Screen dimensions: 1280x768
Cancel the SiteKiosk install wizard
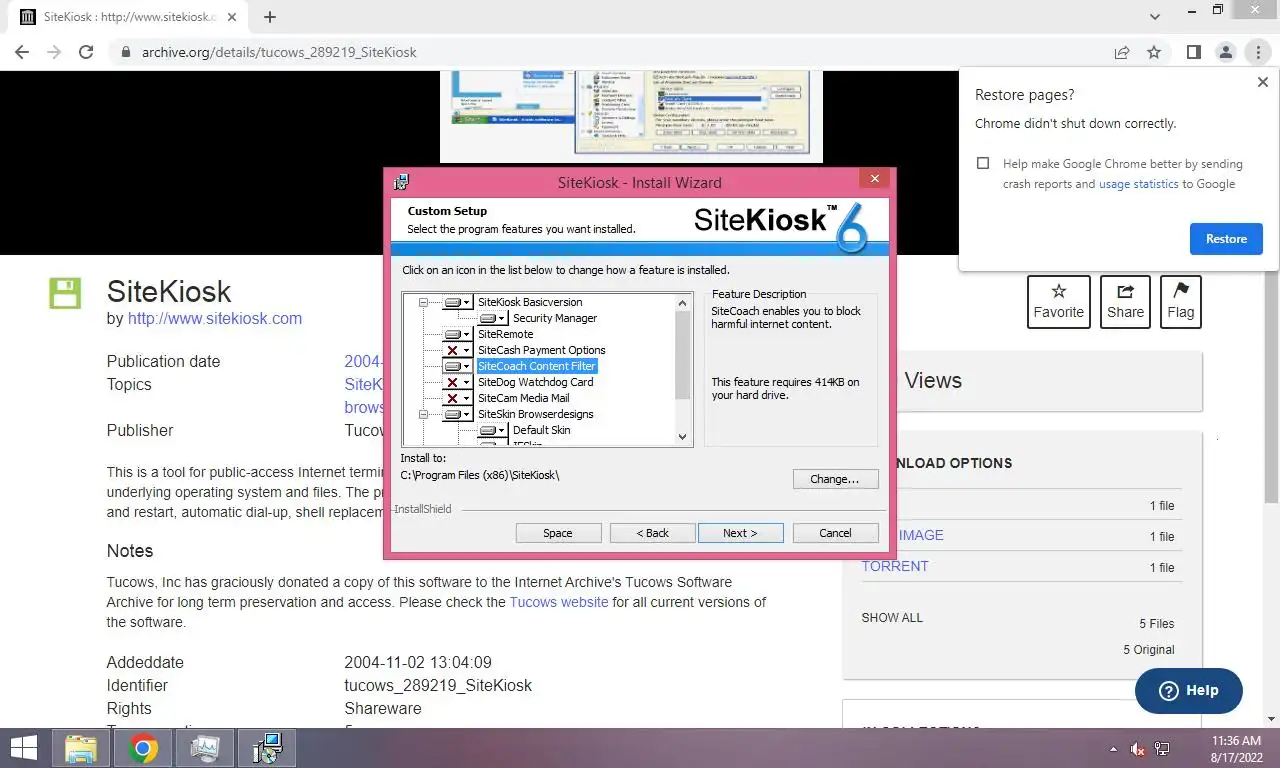pyautogui.click(x=835, y=533)
